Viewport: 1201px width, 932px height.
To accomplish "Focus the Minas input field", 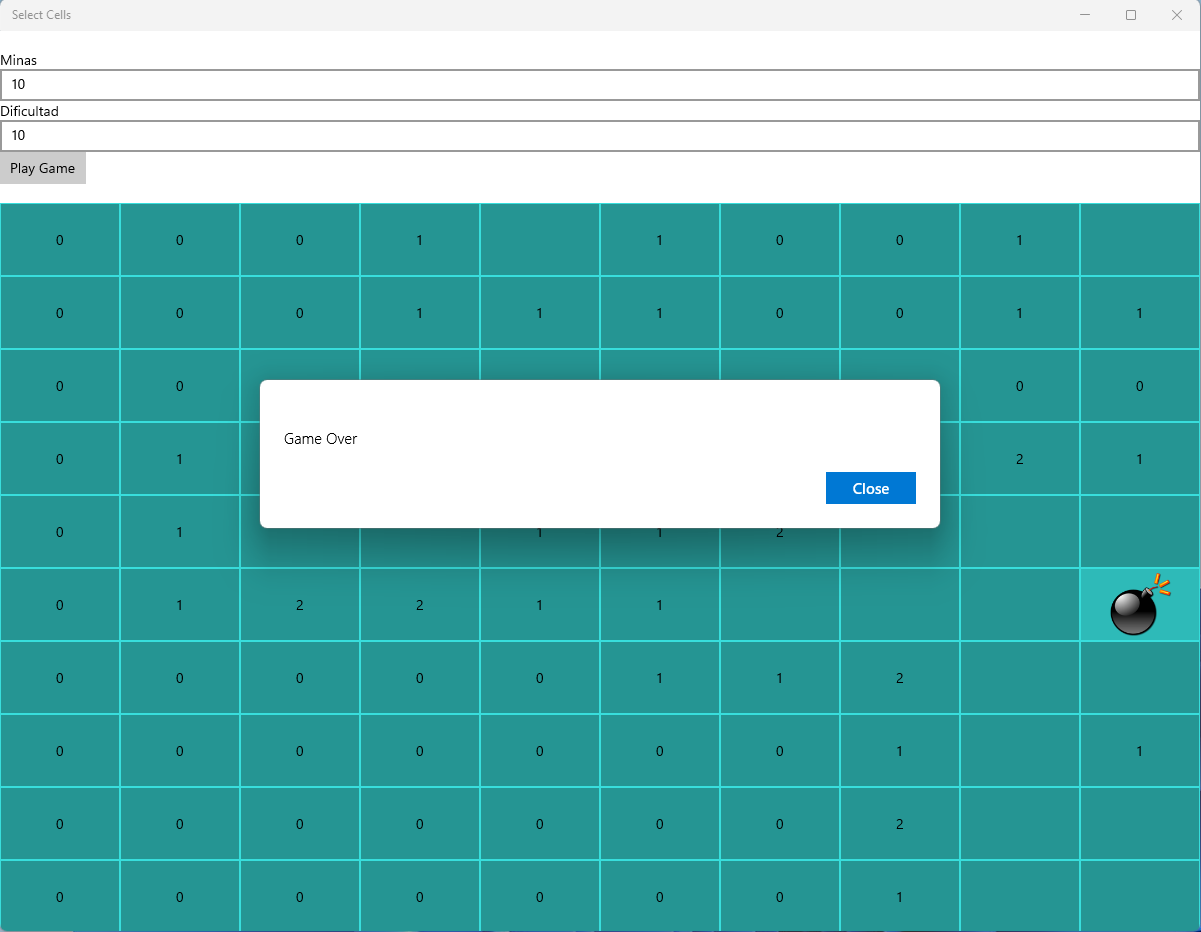I will [x=600, y=85].
